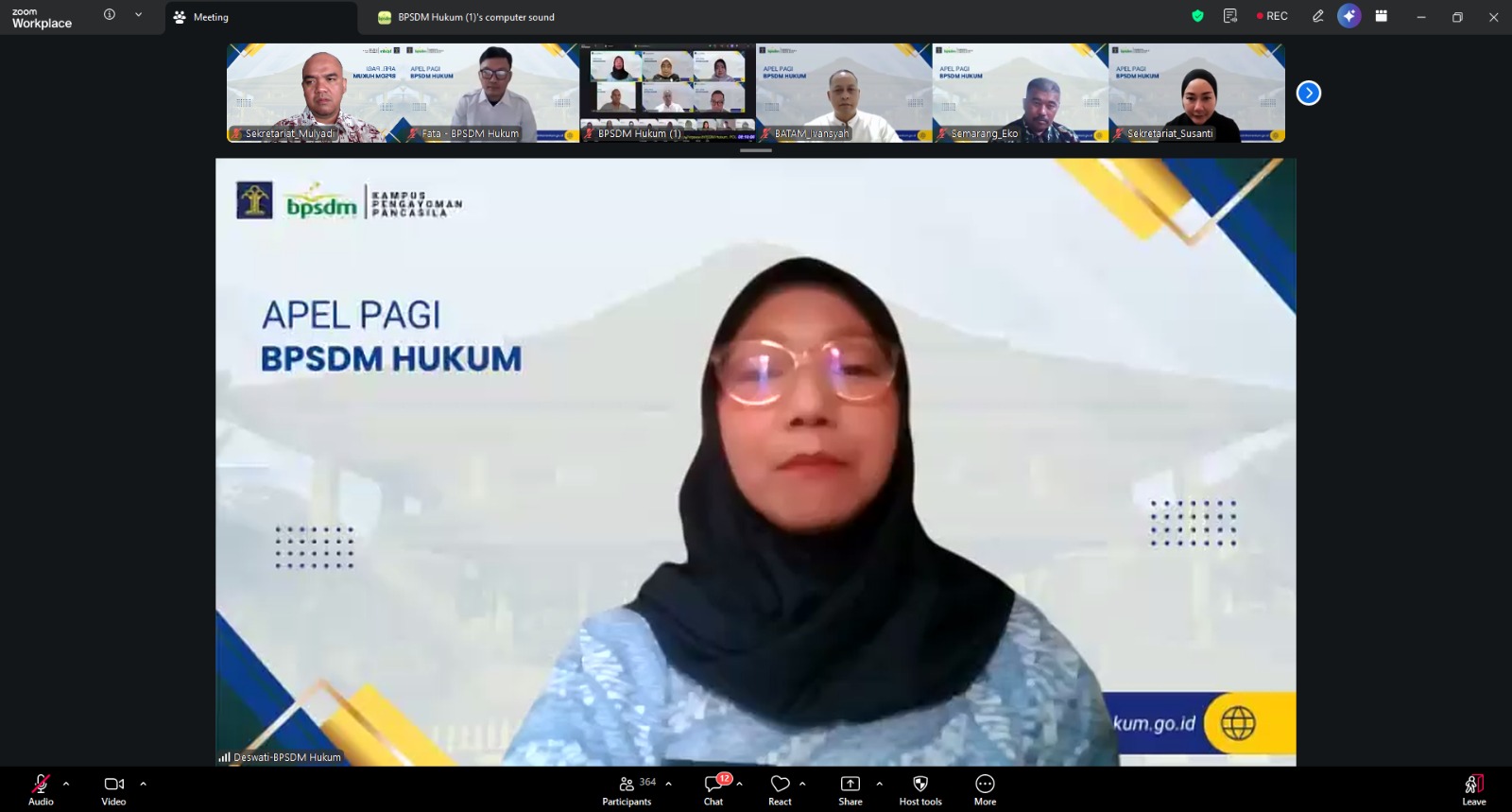
Task: Select Sekretariat_Mulyadi video thumbnail
Action: [x=315, y=93]
